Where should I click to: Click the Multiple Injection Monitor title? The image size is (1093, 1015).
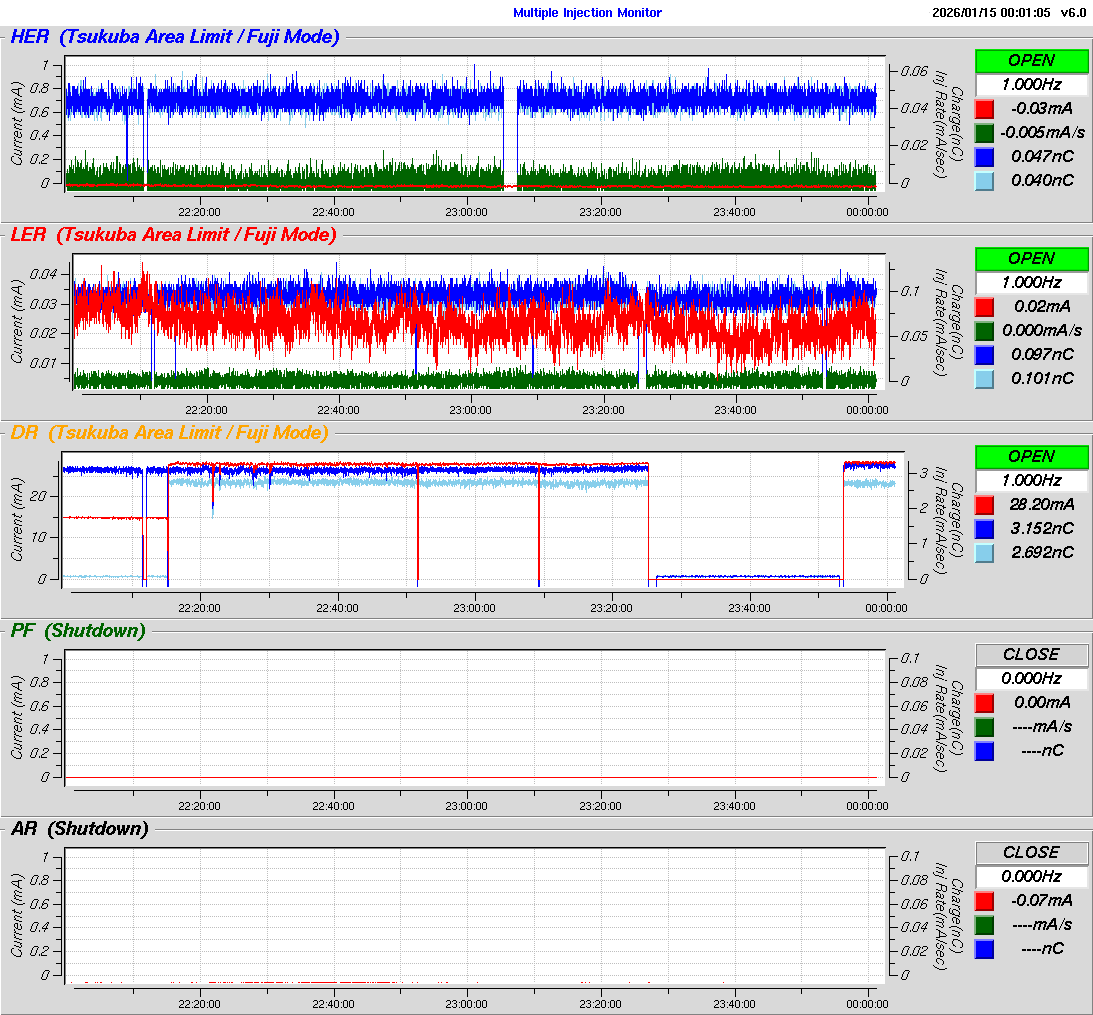tap(587, 13)
